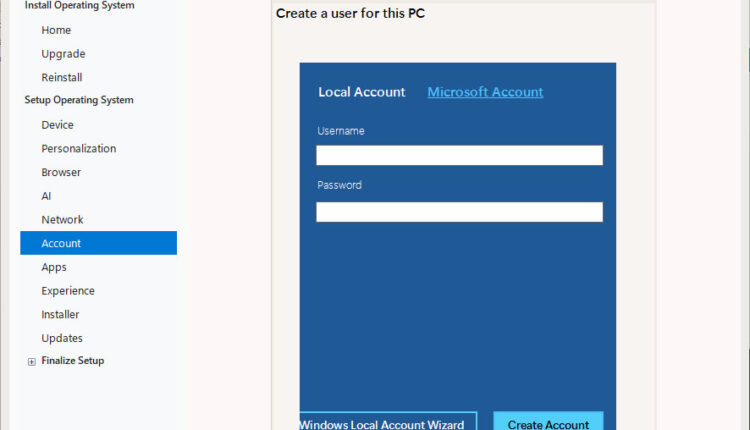
Task: Open the Updates page
Action: coord(62,338)
